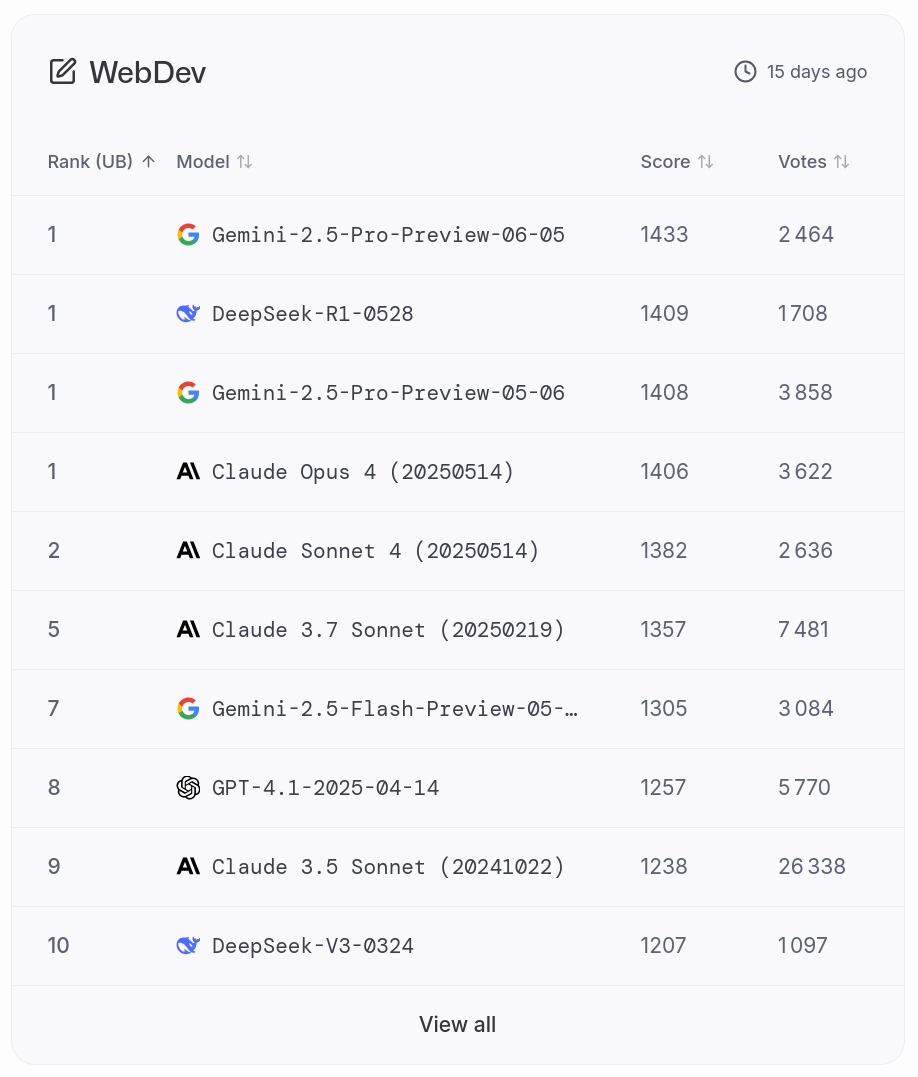The width and height of the screenshot is (918, 1077).
Task: Click the GPT-4.1-2025-04-14 row votes 5770
Action: point(805,788)
